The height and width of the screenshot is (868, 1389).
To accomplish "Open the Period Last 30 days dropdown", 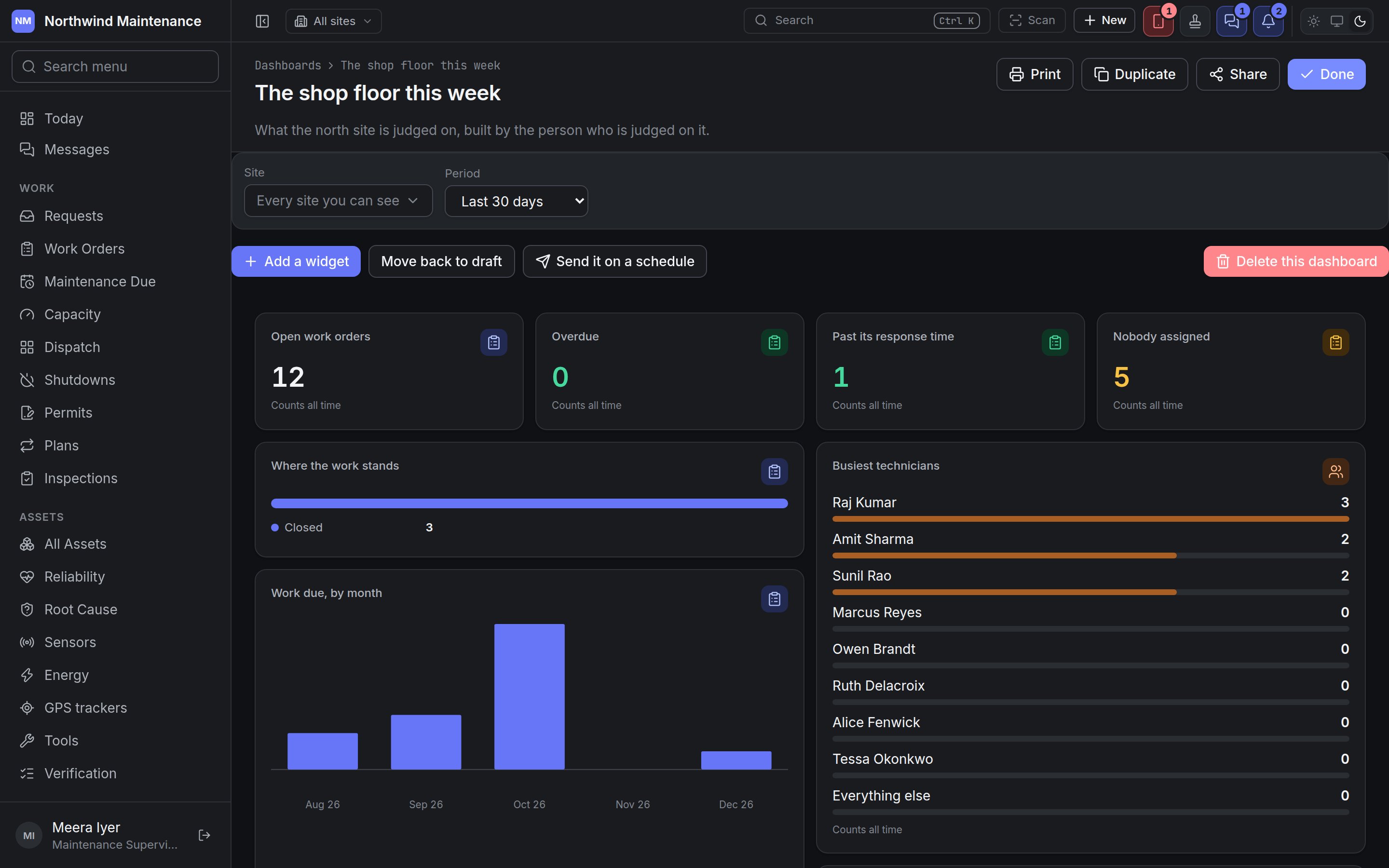I will 516,201.
